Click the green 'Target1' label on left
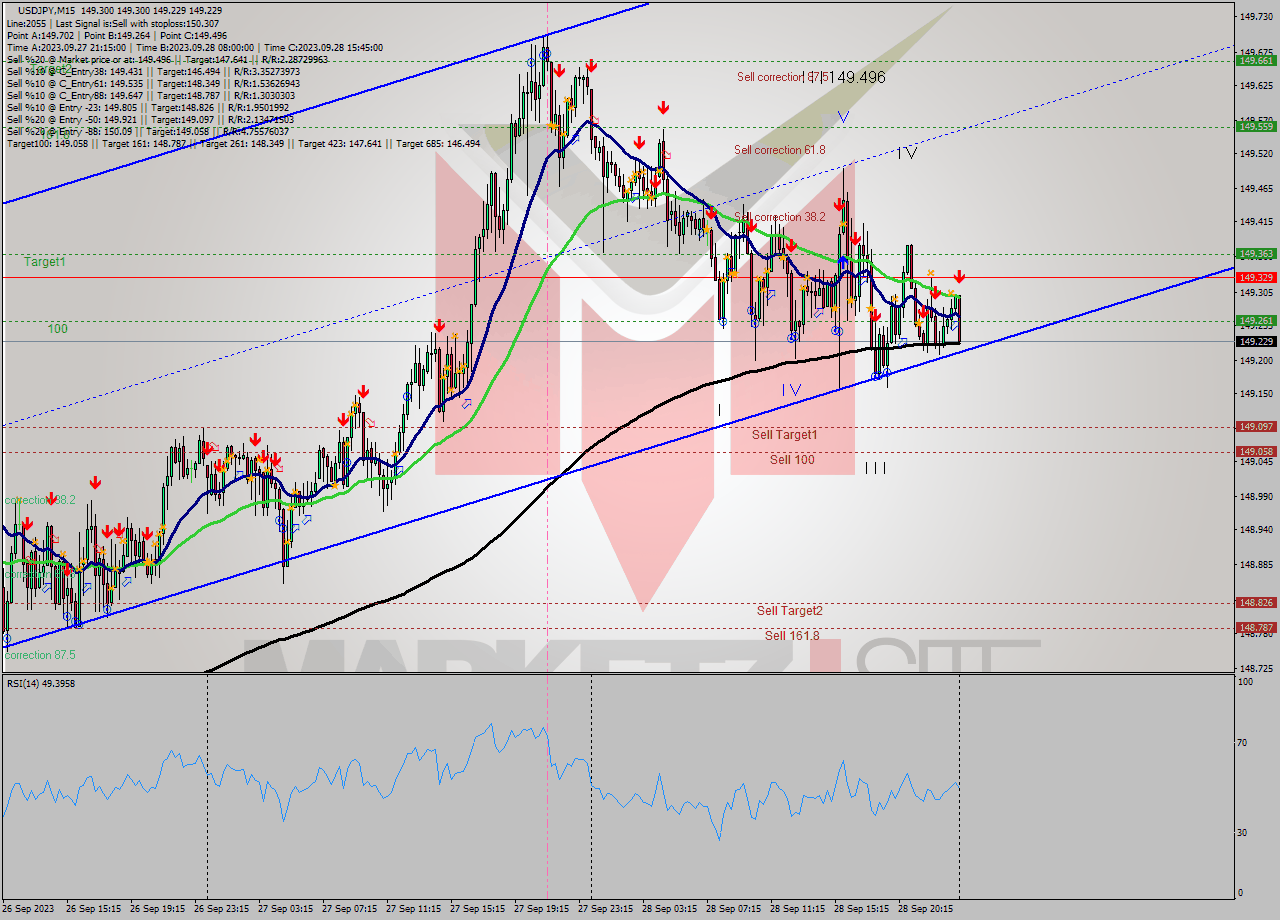This screenshot has width=1280, height=920. click(x=45, y=262)
